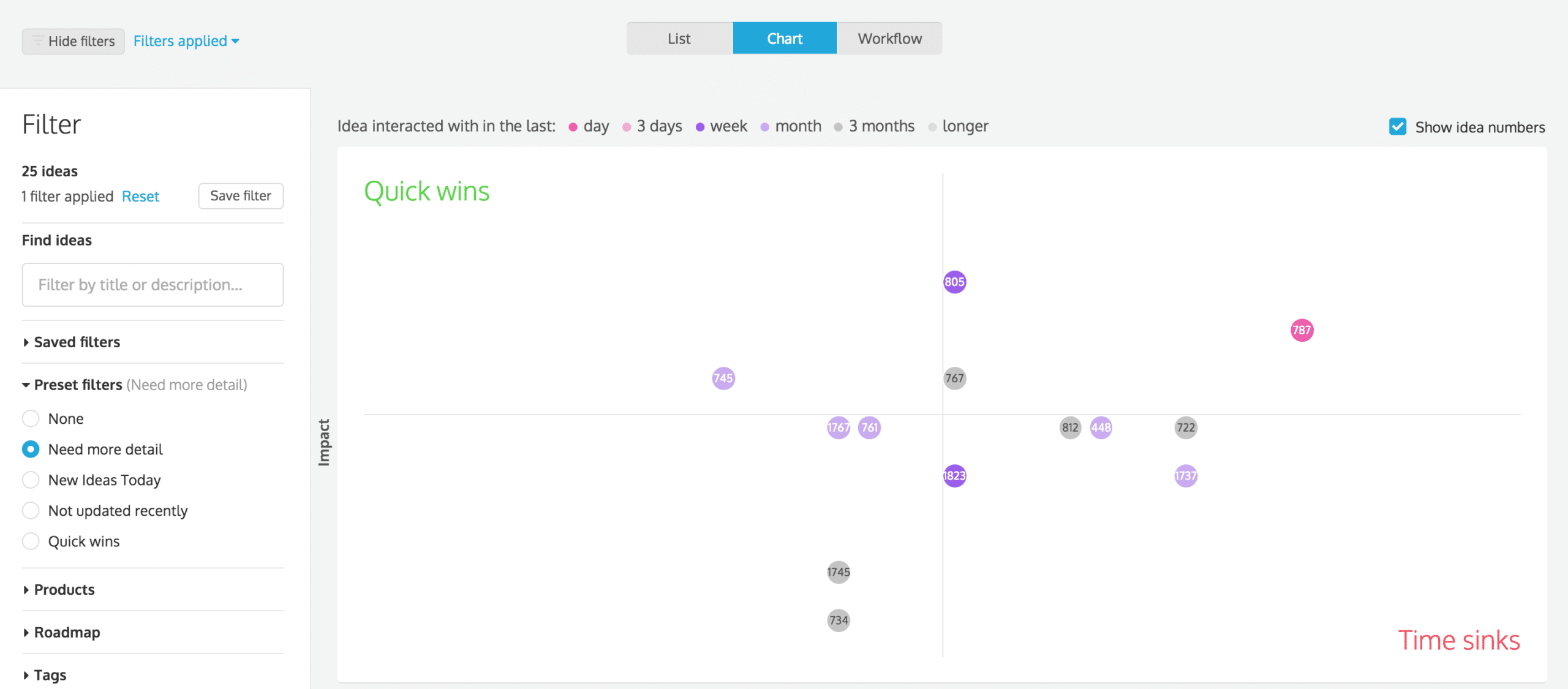Expand the Tags filter section
Image resolution: width=1568 pixels, height=689 pixels.
coord(45,676)
